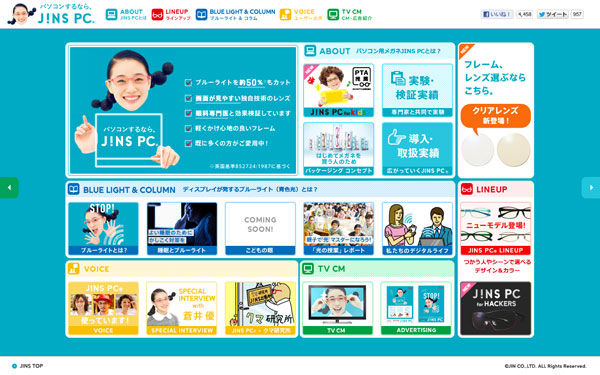Go to previous page with left arrow

[x=9, y=188]
